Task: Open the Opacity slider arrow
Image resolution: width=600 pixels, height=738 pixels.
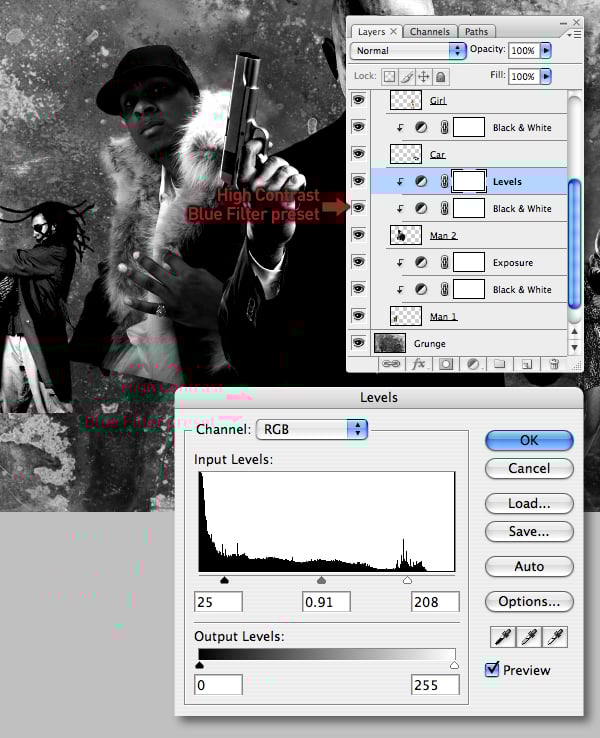Action: [x=546, y=50]
